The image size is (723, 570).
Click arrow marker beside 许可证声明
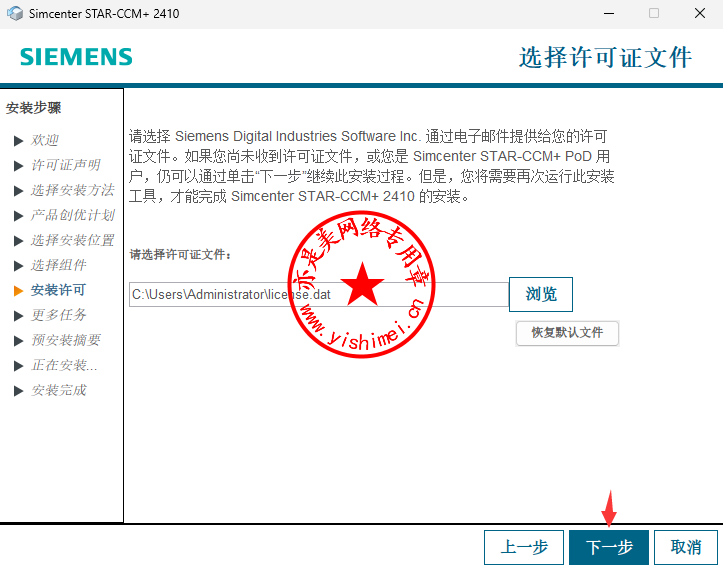tap(18, 166)
